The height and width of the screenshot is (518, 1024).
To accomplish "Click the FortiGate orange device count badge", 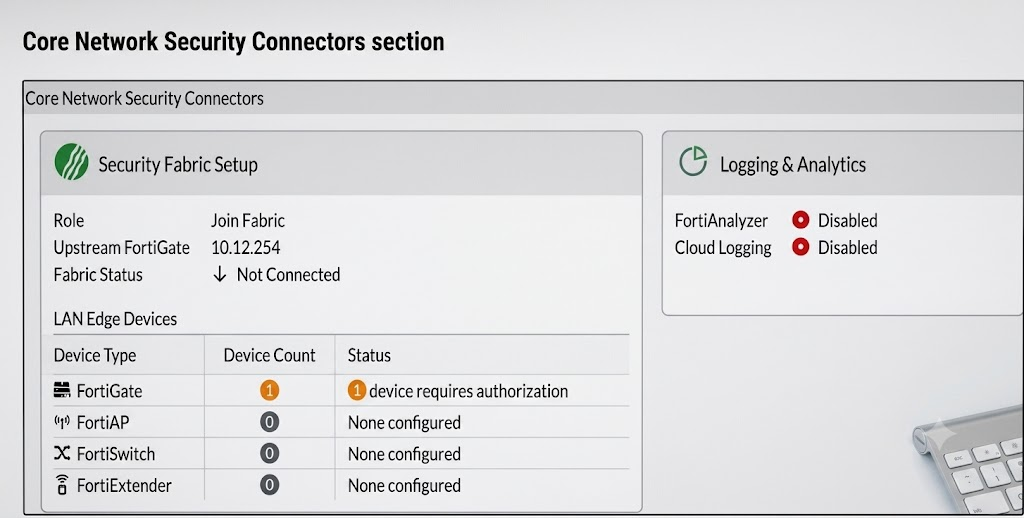I will [x=269, y=391].
